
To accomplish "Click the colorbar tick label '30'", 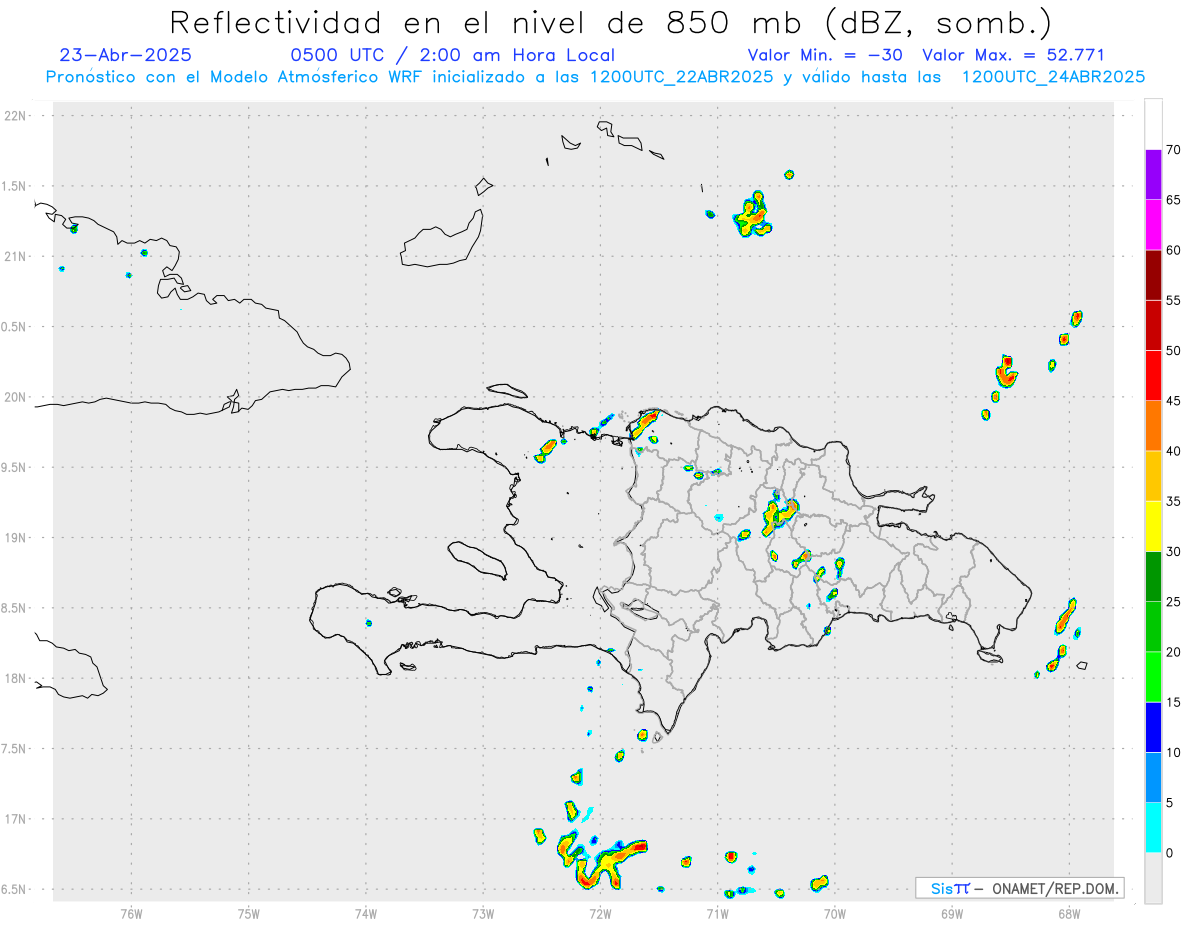I will coord(1174,552).
